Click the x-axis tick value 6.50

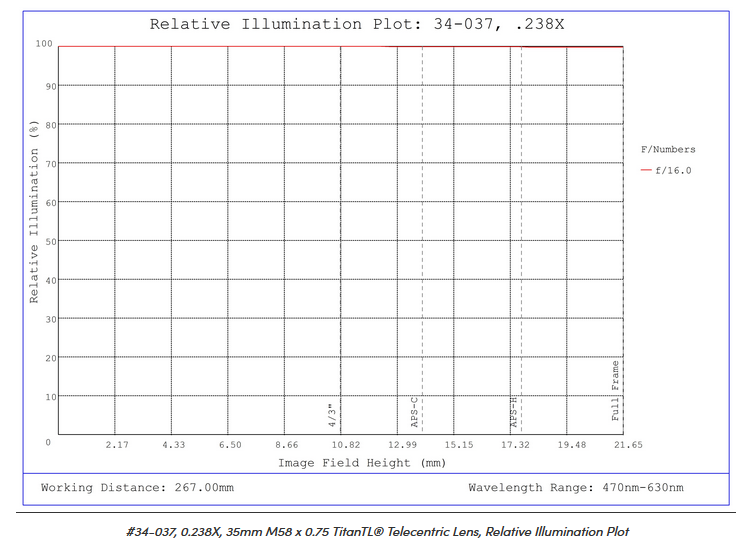tap(230, 445)
